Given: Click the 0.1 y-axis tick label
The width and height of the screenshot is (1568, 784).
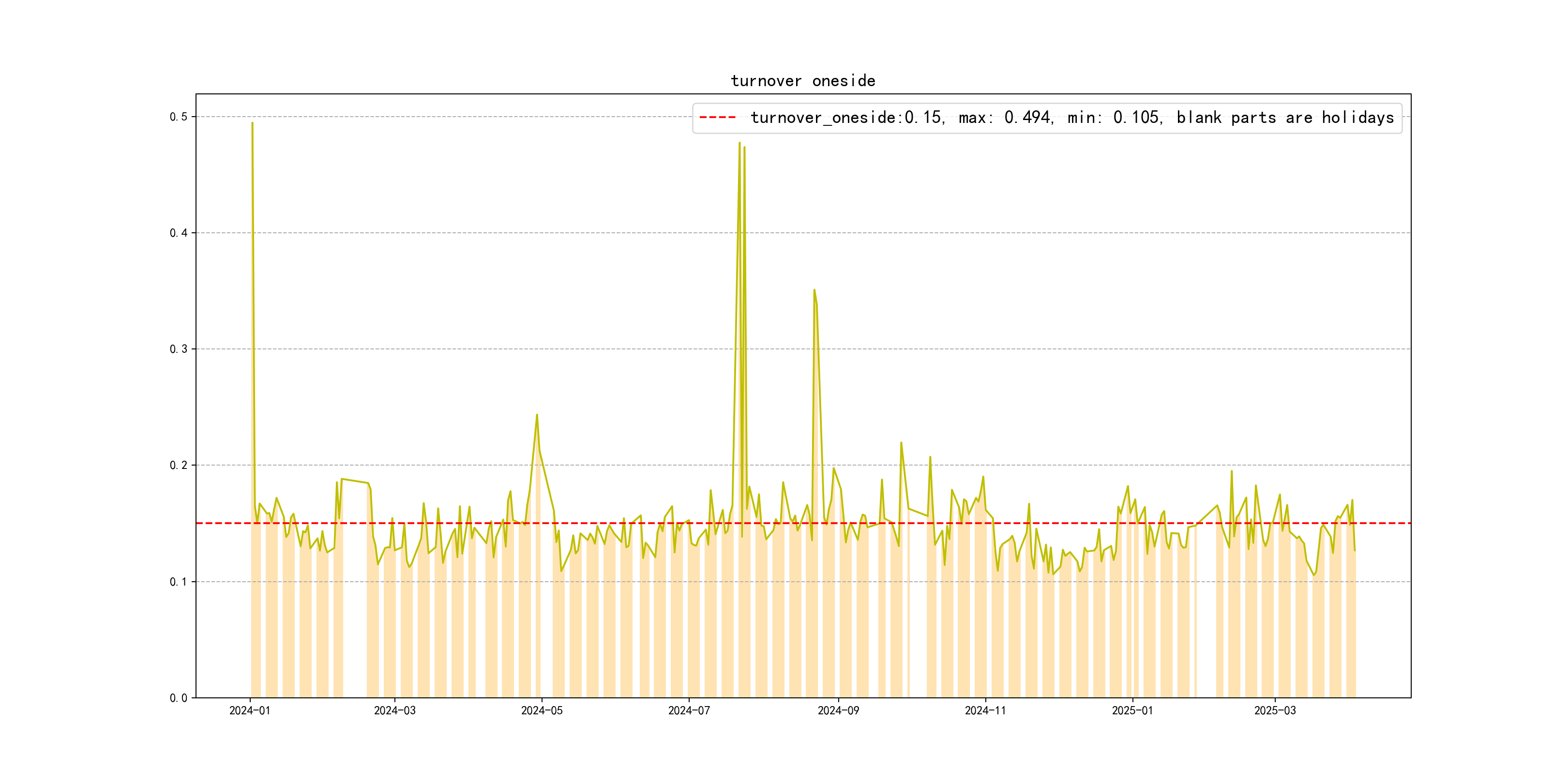Looking at the screenshot, I should [x=179, y=582].
